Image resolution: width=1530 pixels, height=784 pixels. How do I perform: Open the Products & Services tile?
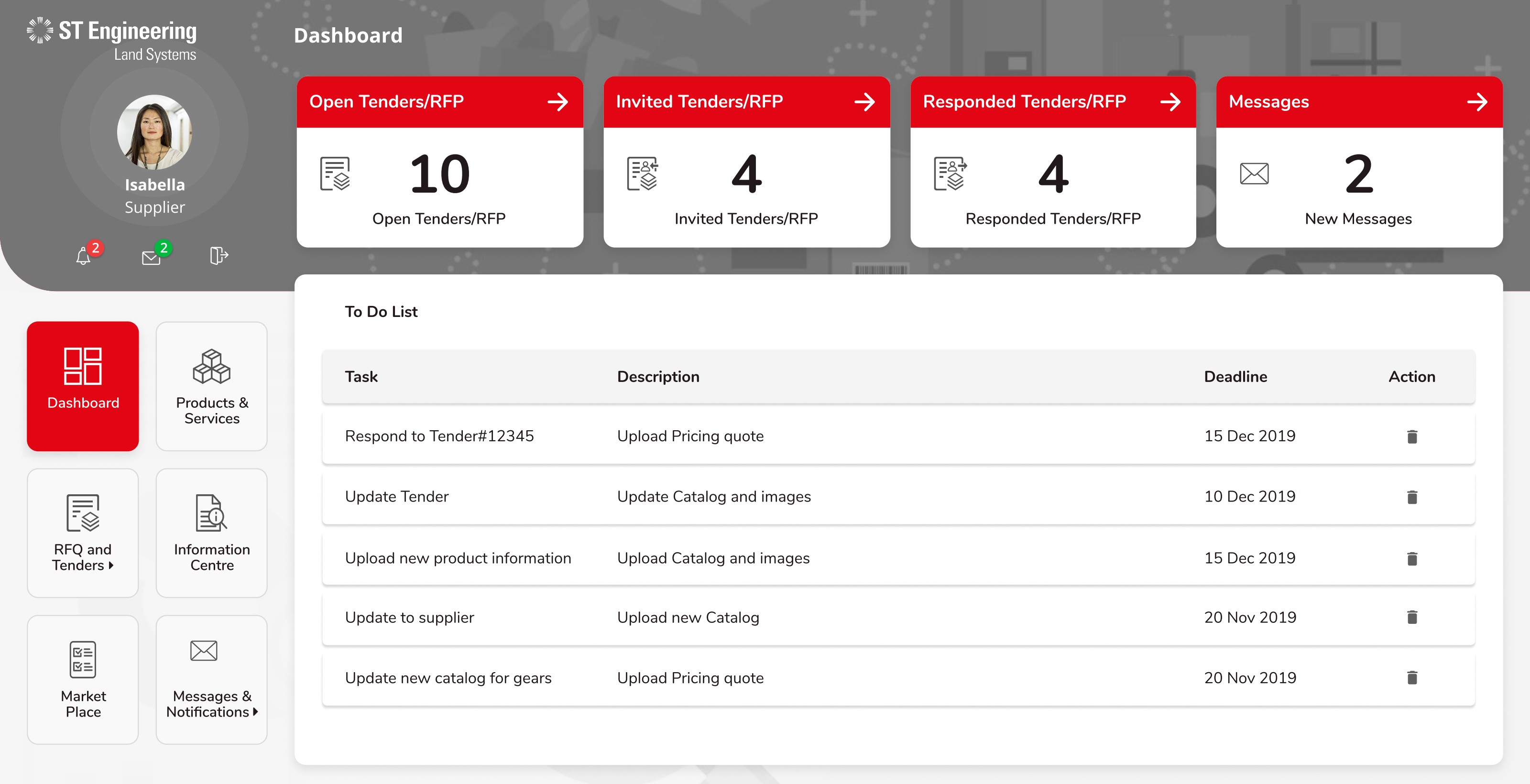(211, 386)
